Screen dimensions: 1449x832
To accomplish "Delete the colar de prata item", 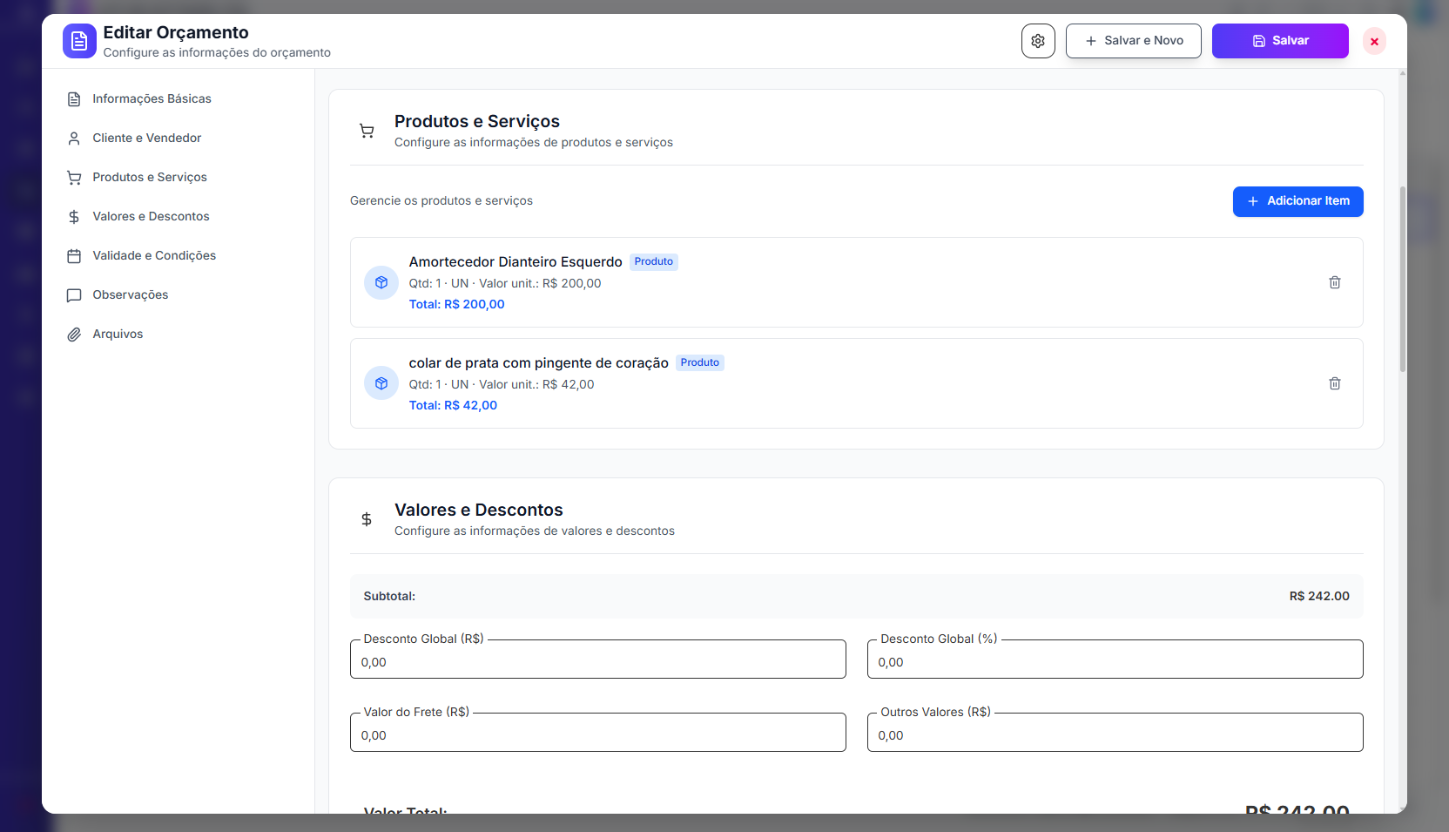I will click(1334, 383).
